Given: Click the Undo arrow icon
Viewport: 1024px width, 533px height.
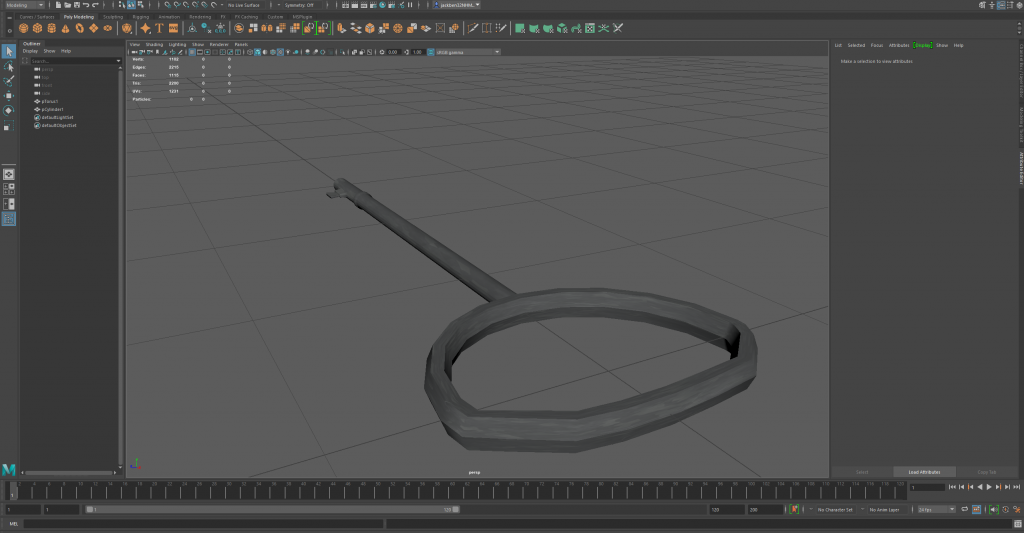Looking at the screenshot, I should coord(84,5).
